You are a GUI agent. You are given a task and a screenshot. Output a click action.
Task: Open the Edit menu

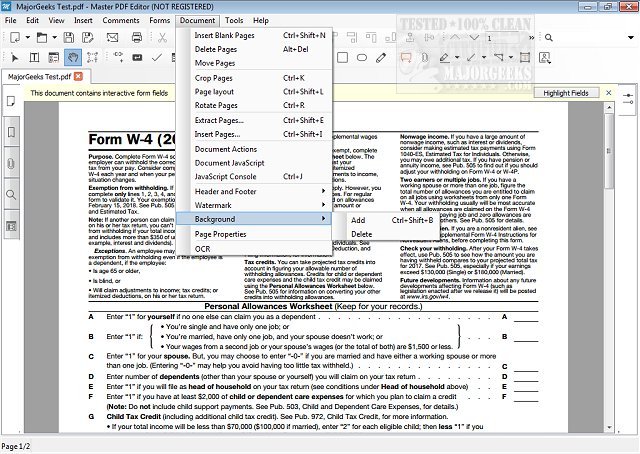pyautogui.click(x=33, y=20)
